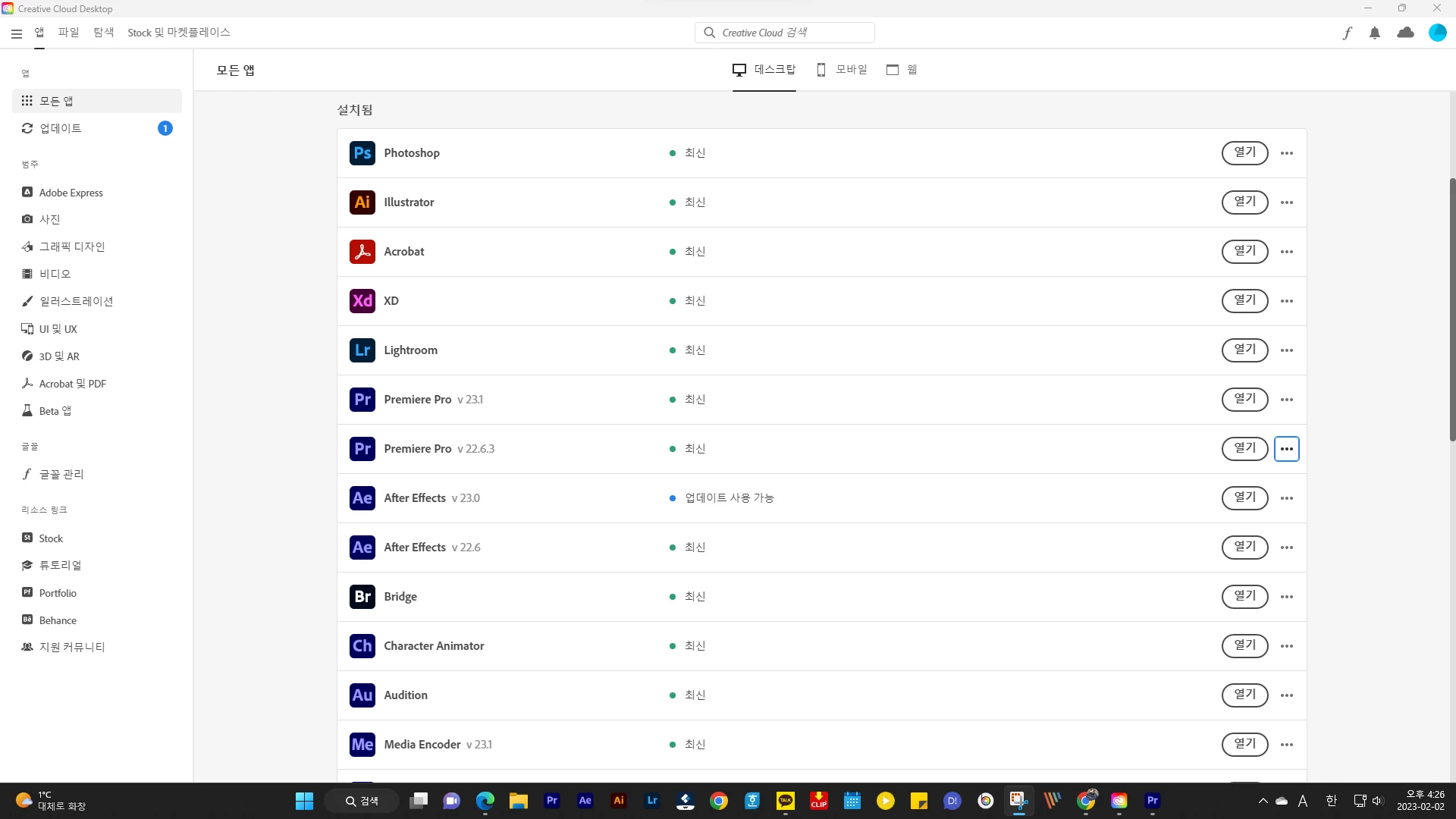Open the user account avatar

1437,33
